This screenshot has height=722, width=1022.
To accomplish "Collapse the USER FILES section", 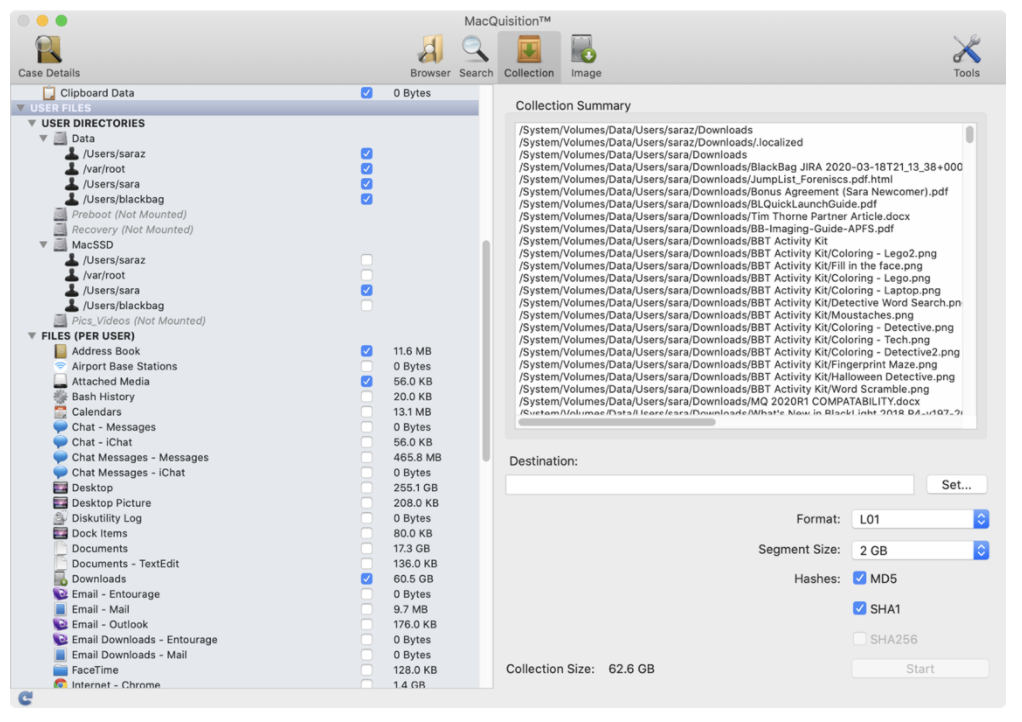I will click(21, 108).
